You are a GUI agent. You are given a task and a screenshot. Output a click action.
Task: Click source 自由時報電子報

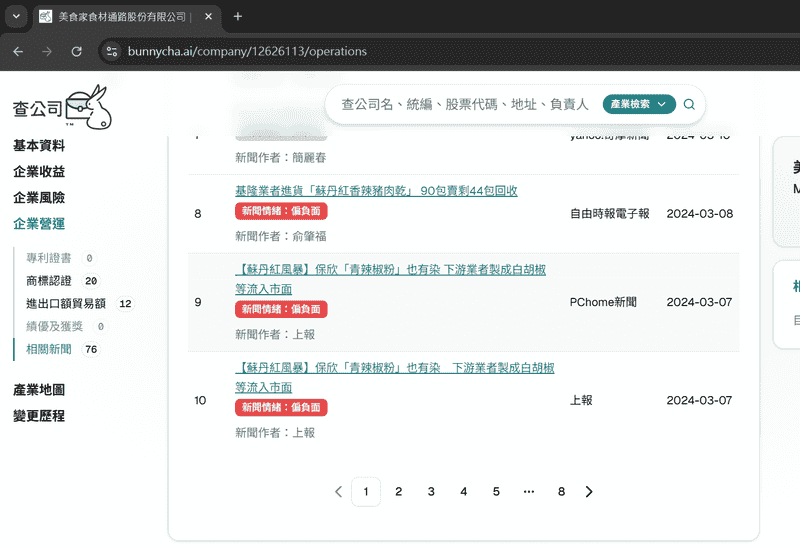point(610,214)
